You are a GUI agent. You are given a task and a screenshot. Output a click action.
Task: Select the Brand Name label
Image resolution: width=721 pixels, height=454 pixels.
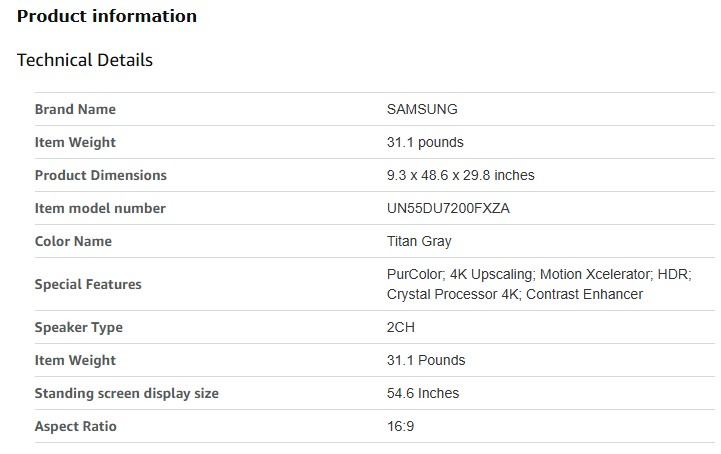point(75,109)
